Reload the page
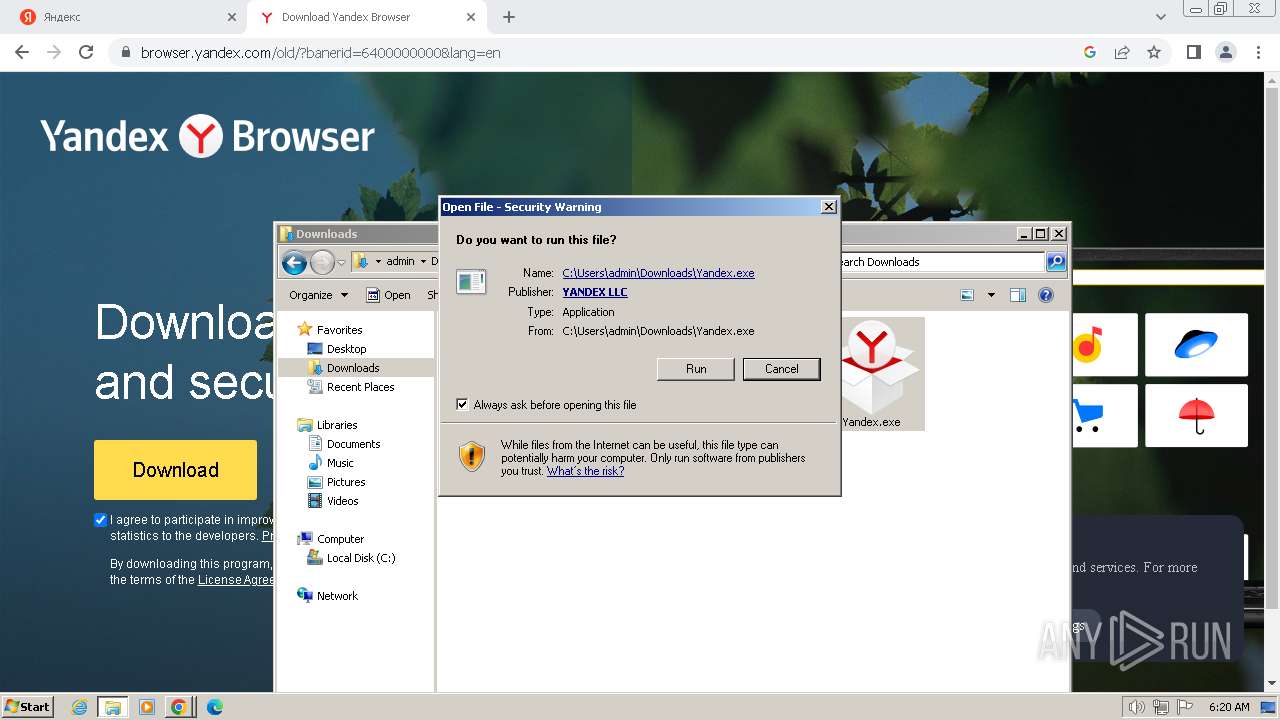Viewport: 1280px width, 720px height. pyautogui.click(x=86, y=52)
